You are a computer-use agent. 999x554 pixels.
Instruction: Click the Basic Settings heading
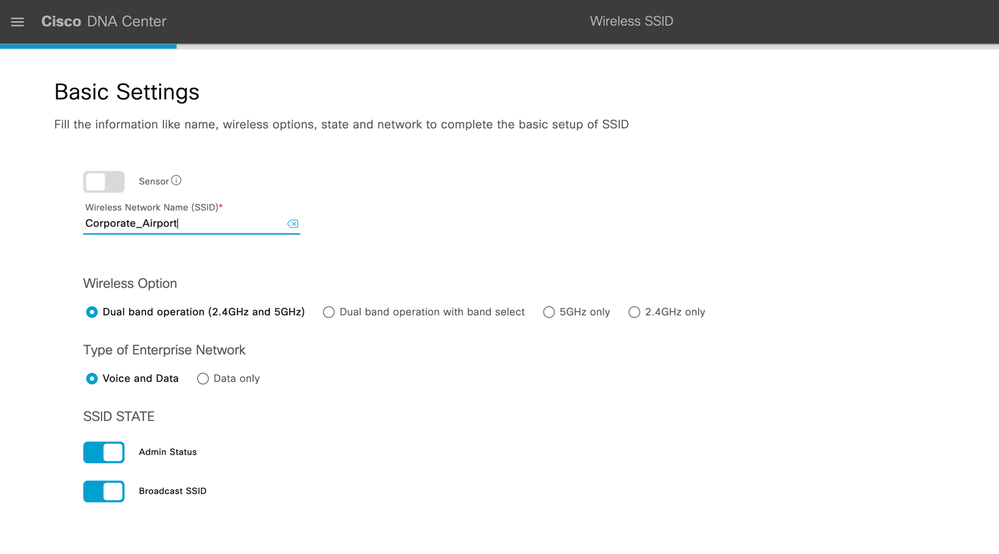click(127, 92)
